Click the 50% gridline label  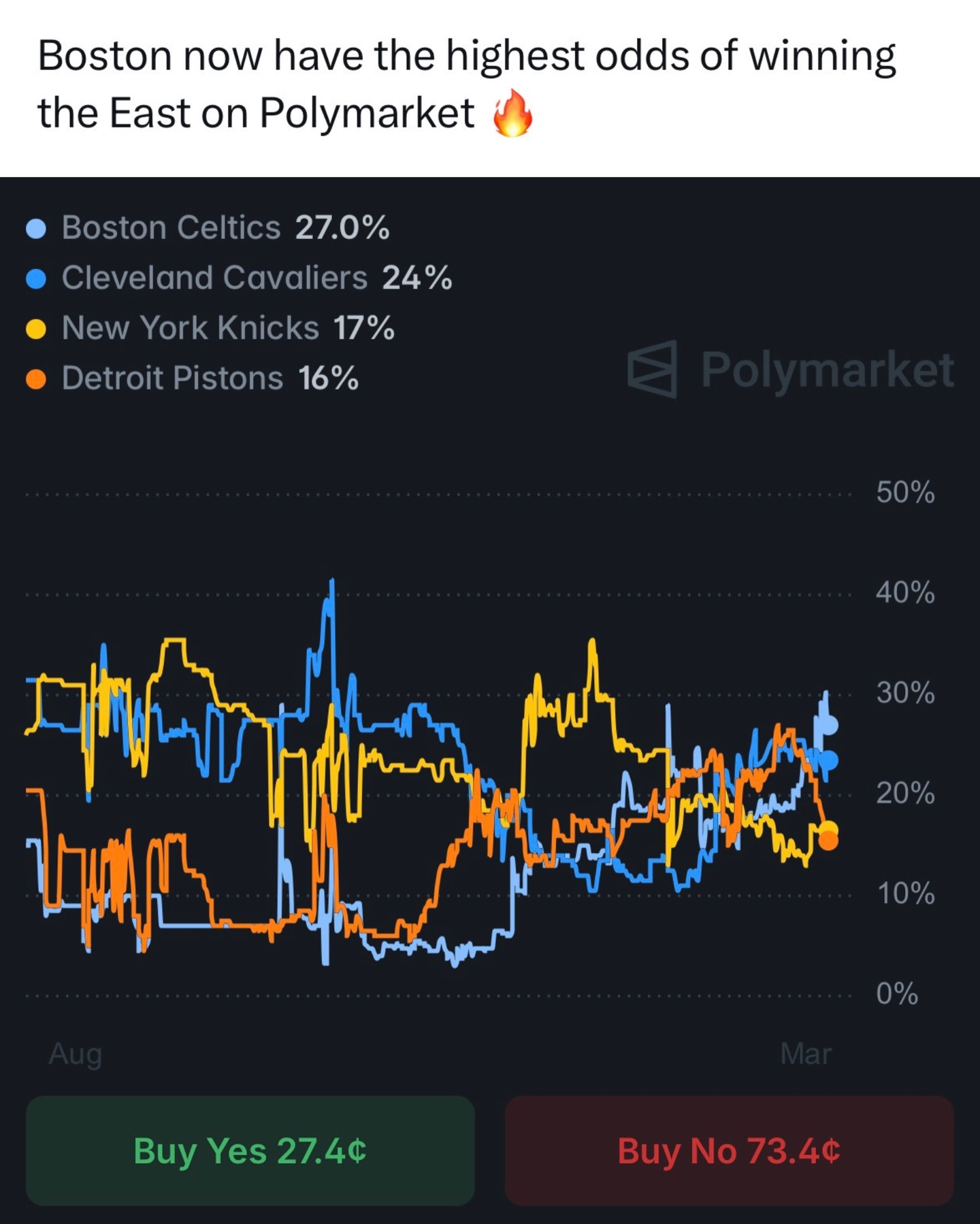(904, 492)
